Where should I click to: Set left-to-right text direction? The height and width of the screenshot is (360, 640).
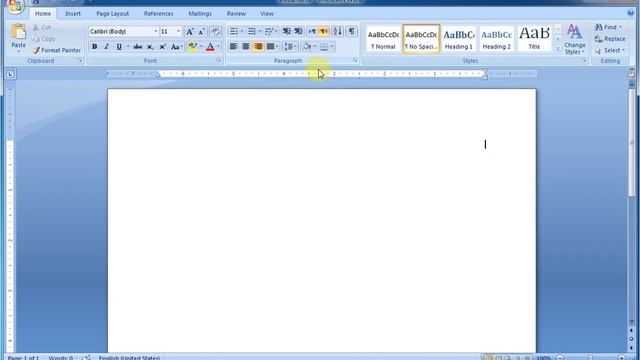pyautogui.click(x=312, y=31)
